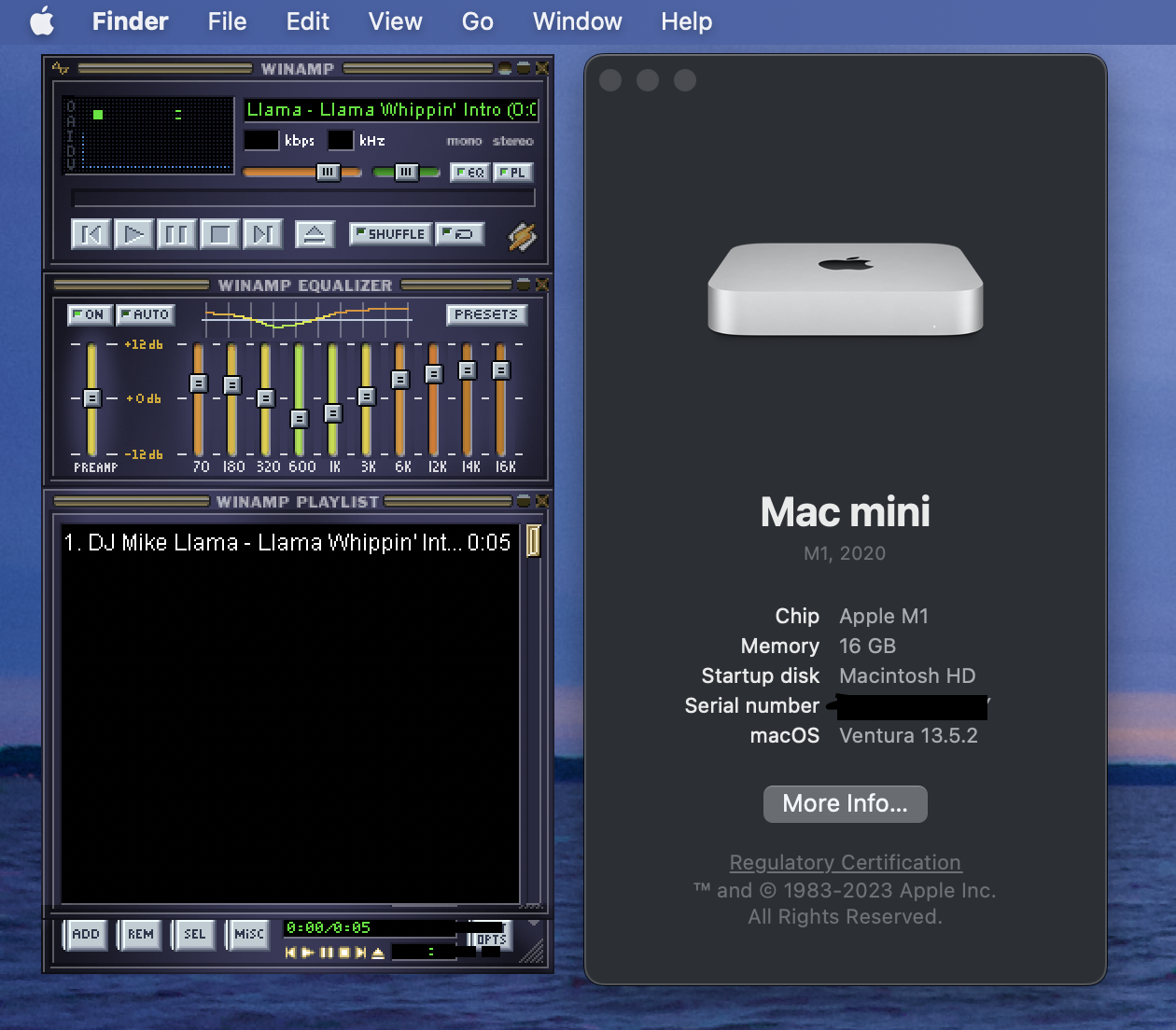Pause playback with the Pause button
Image resolution: width=1176 pixels, height=1030 pixels.
(176, 233)
